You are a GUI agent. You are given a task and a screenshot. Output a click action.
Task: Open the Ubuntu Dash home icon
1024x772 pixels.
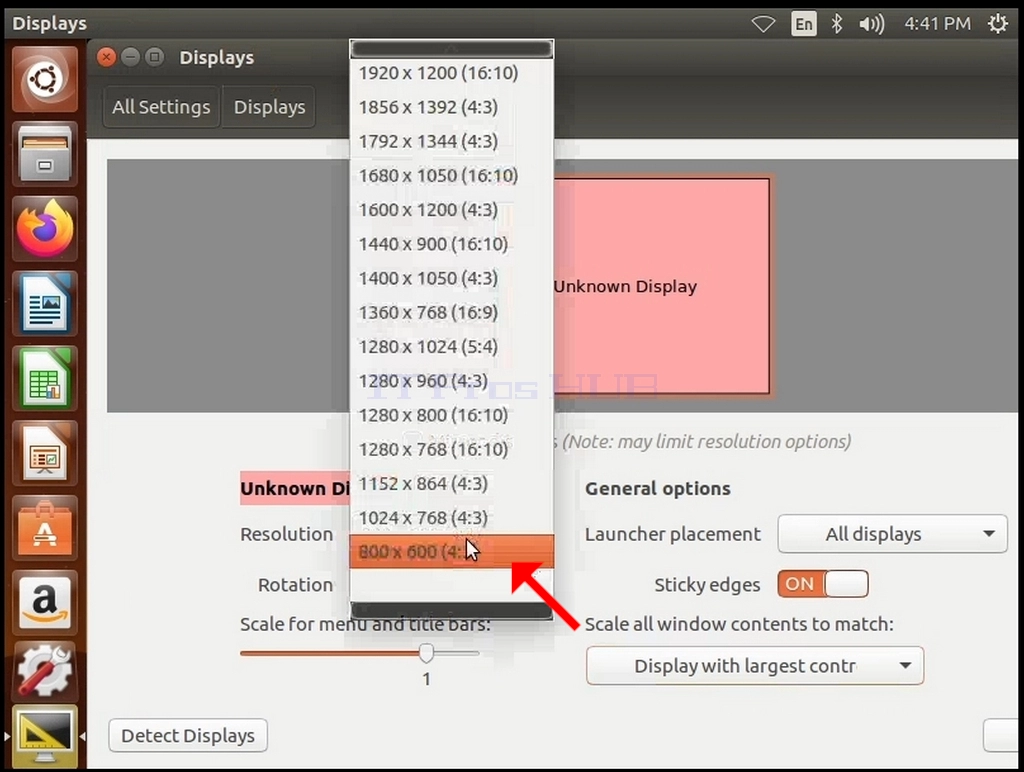44,80
